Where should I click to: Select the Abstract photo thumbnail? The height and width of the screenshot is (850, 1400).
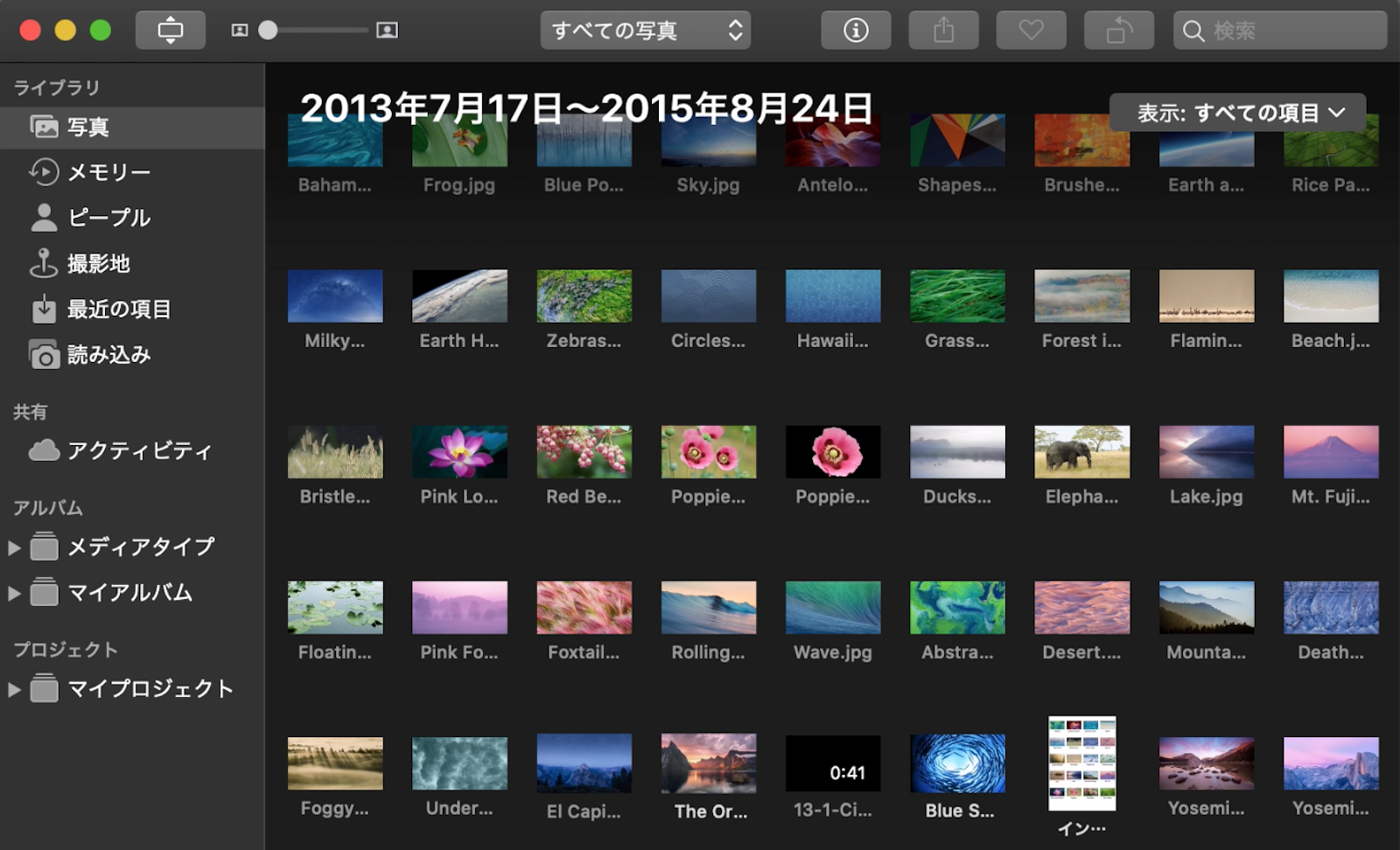[x=957, y=607]
